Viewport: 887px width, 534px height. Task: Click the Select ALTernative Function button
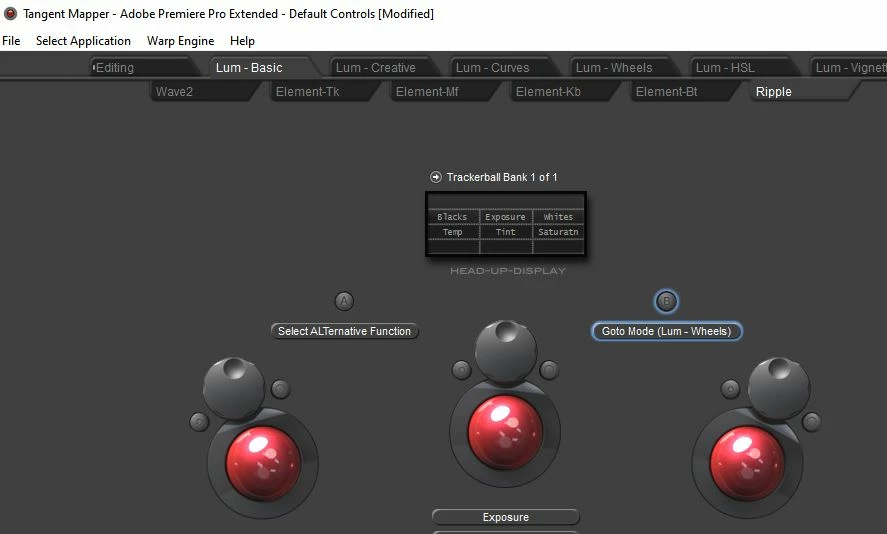point(345,331)
